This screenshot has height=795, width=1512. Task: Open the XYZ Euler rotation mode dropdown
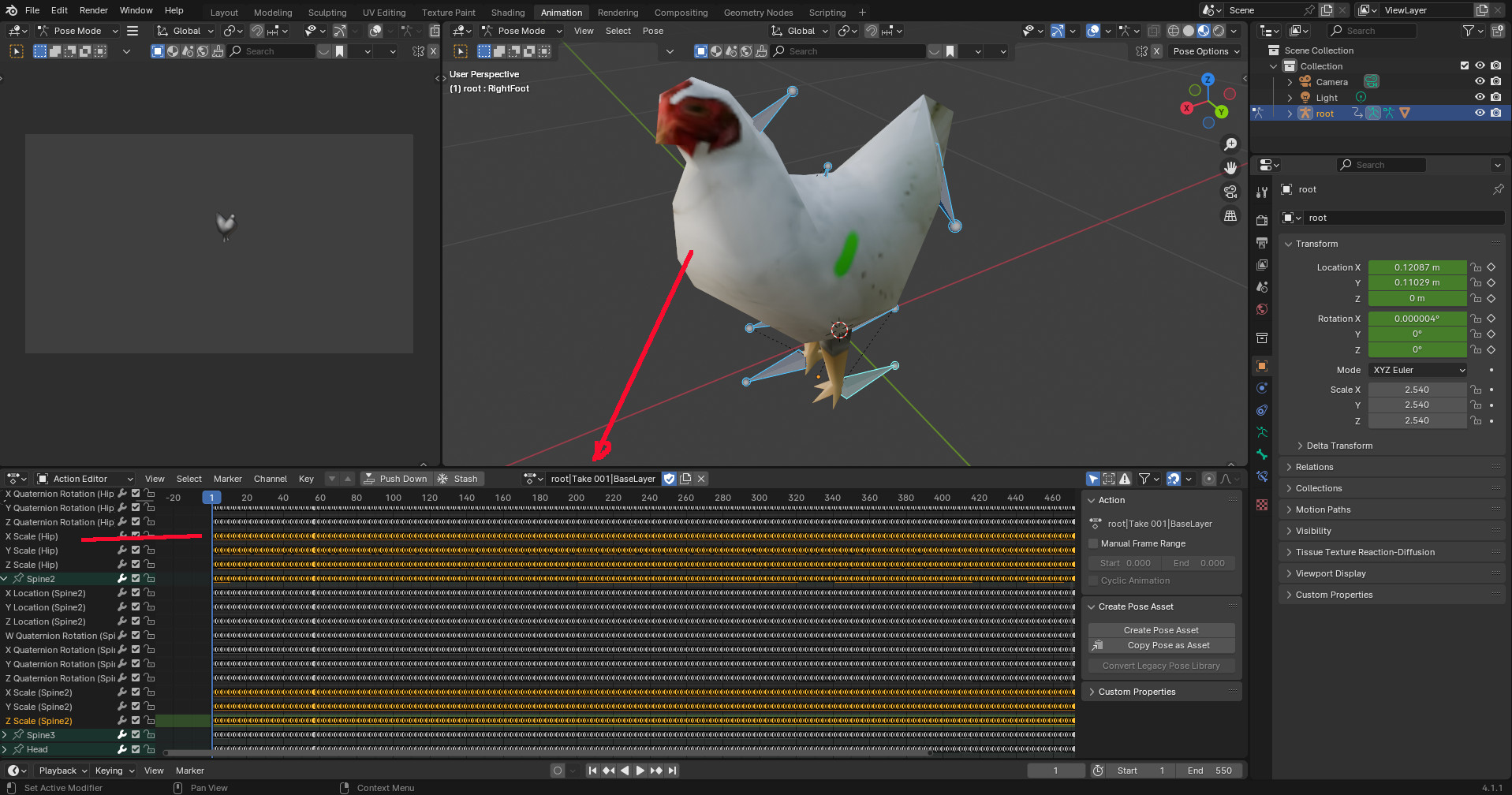(x=1417, y=370)
